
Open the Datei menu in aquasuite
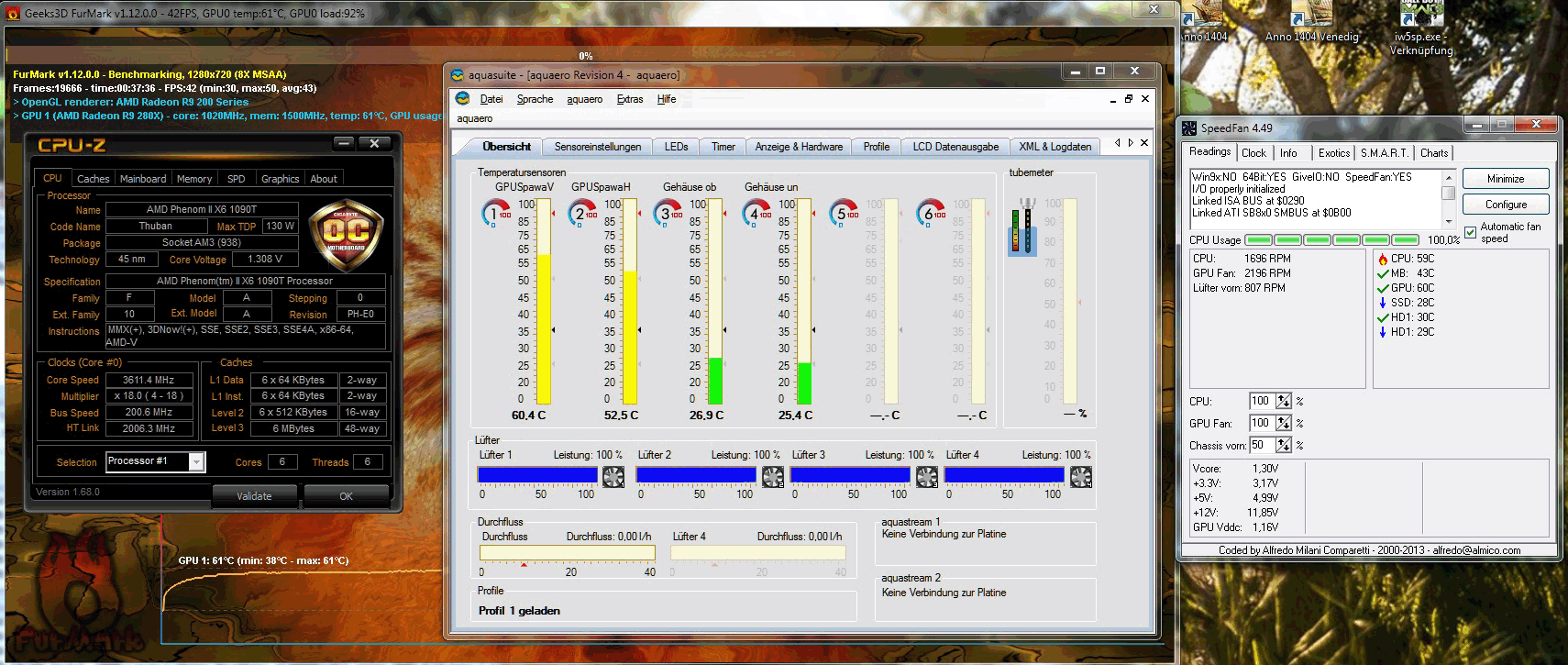[x=491, y=99]
